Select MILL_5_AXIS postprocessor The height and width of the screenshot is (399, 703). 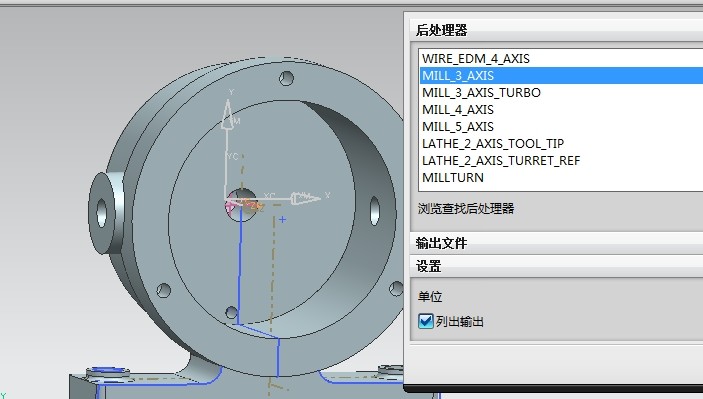561,126
